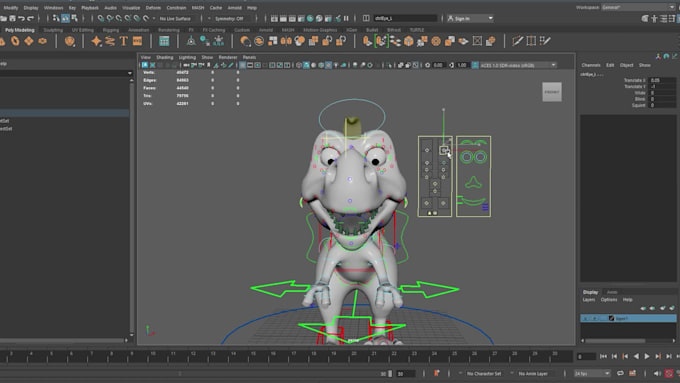Select the Extrude shelf icon
Image resolution: width=680 pixels, height=383 pixels.
pos(367,41)
